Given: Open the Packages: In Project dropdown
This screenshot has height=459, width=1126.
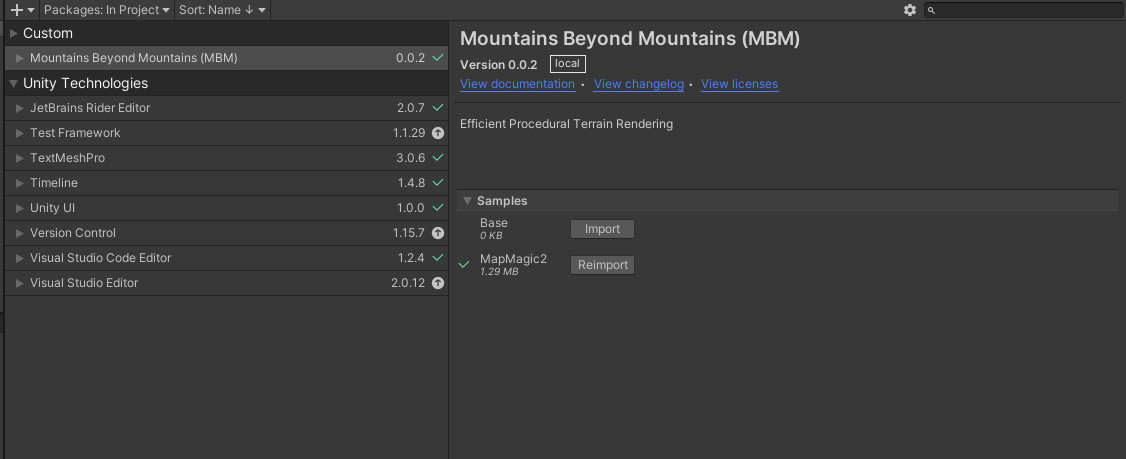Looking at the screenshot, I should [106, 10].
